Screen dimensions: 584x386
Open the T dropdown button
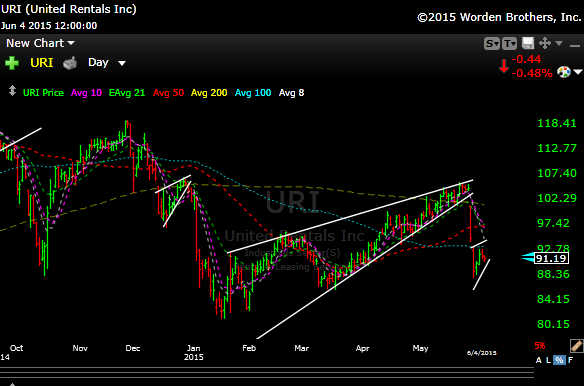(x=509, y=44)
